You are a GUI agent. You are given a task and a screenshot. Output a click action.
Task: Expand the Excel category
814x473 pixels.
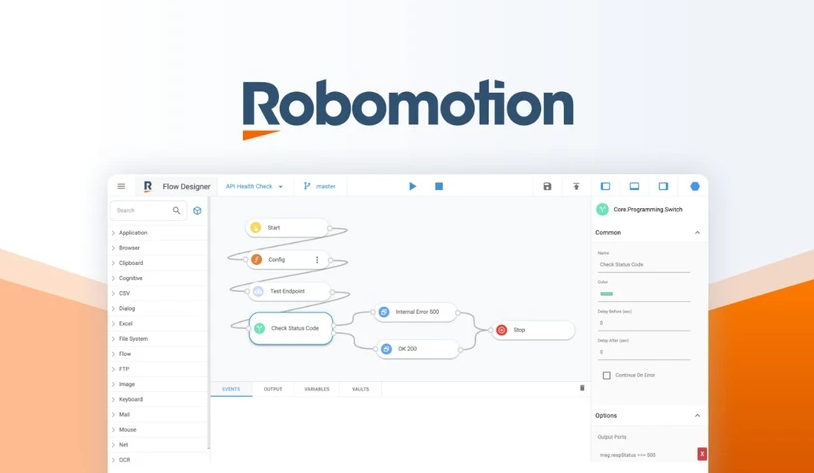point(158,323)
